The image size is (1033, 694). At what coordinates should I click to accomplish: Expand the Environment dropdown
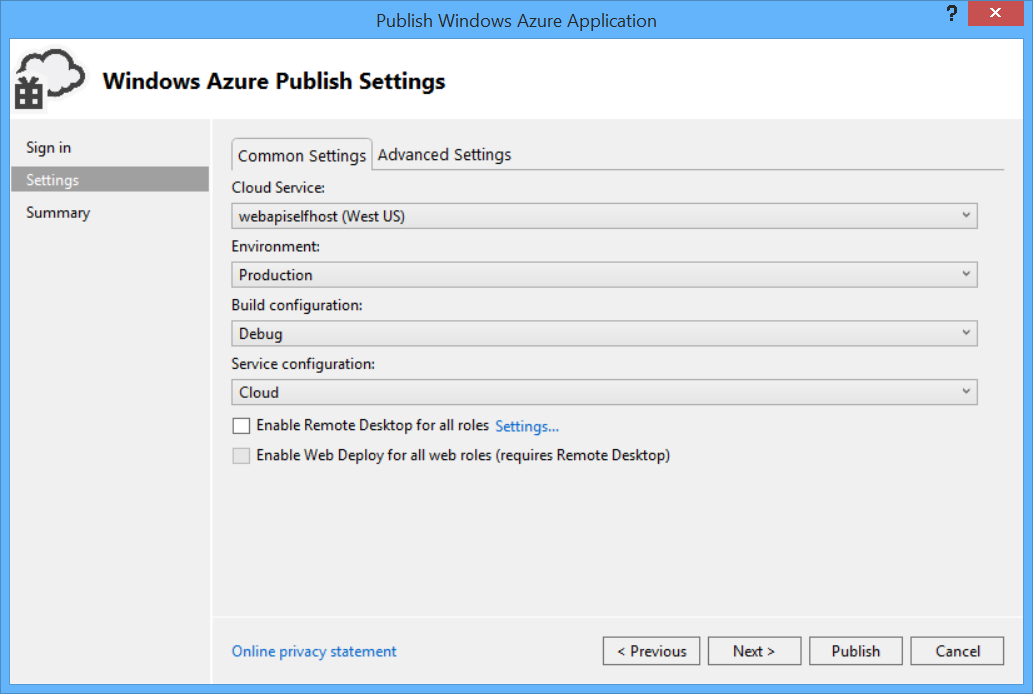click(x=966, y=274)
